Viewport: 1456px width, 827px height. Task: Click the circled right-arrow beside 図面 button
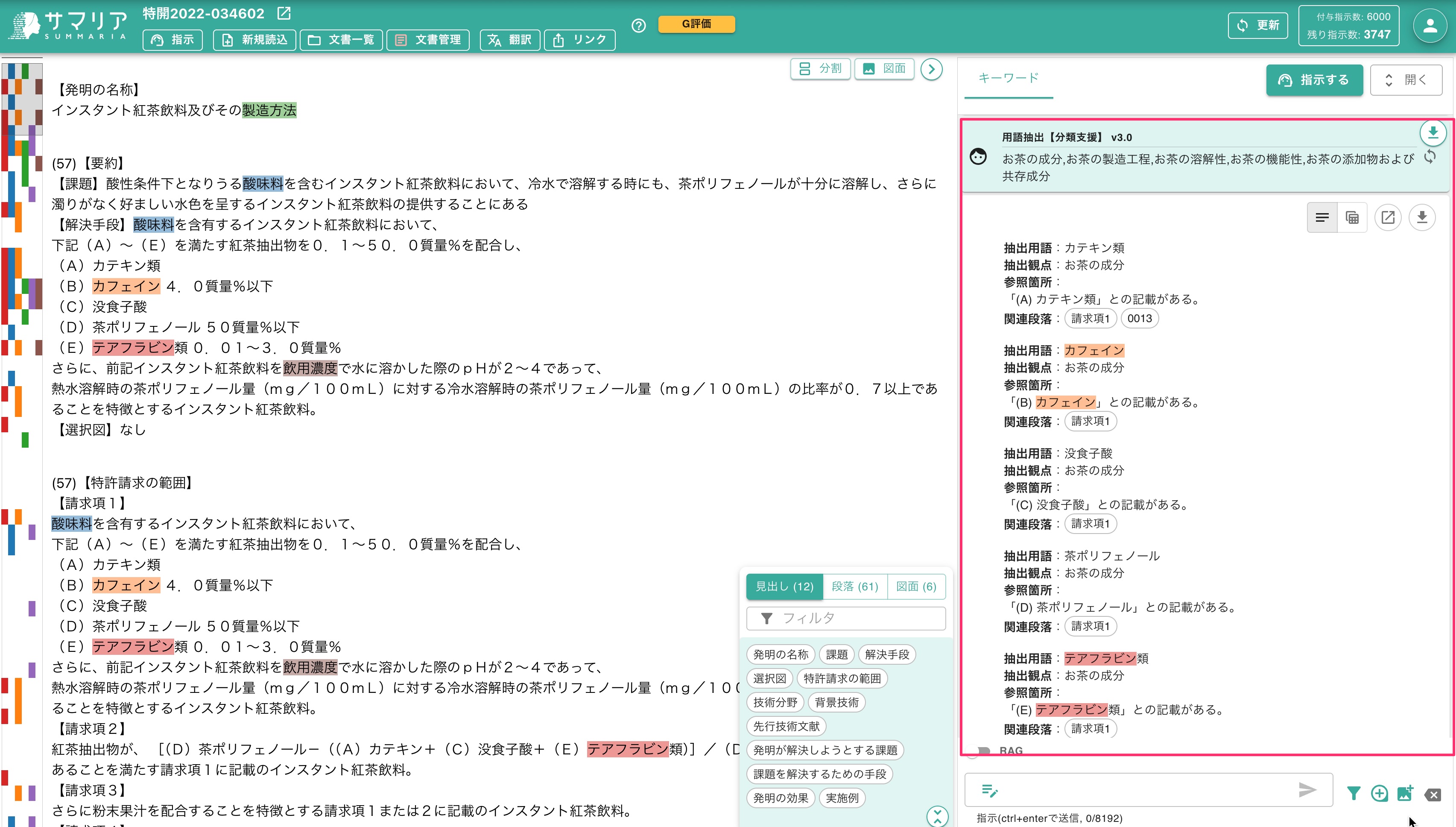pos(932,69)
